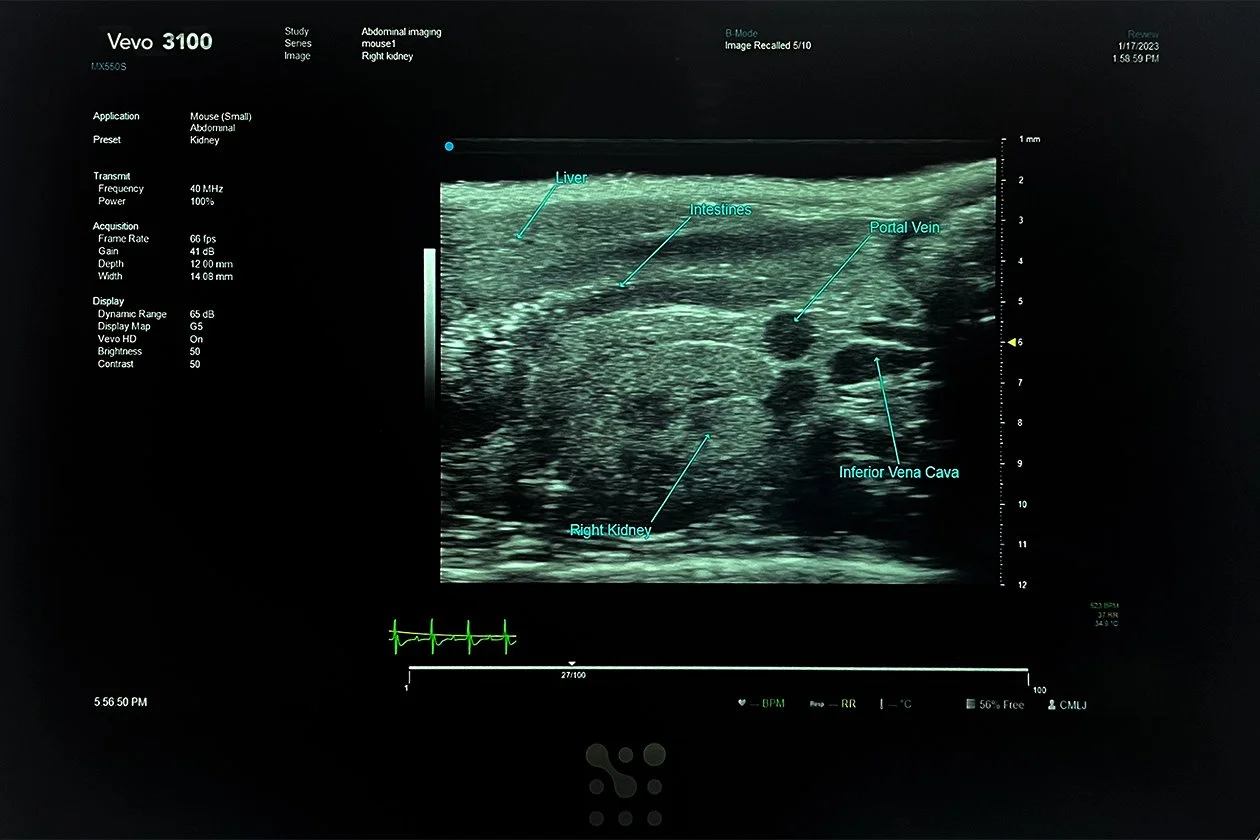The height and width of the screenshot is (840, 1260).
Task: Click the 14.08 mm width value
Action: pos(211,276)
